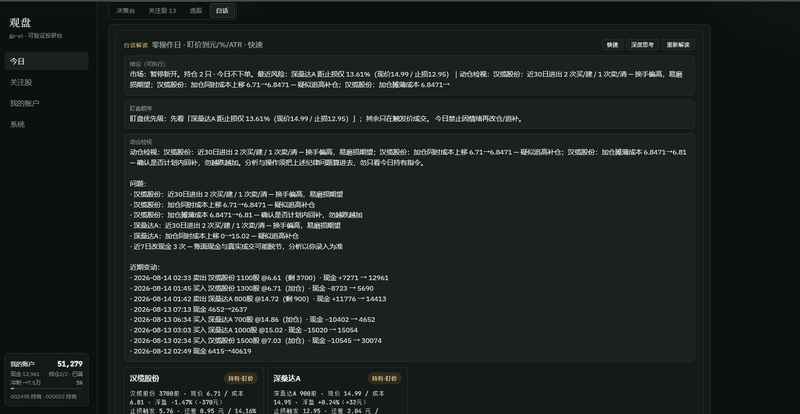Viewport: 800px width, 414px height.
Task: Click the 重新解读 button
Action: click(x=678, y=45)
